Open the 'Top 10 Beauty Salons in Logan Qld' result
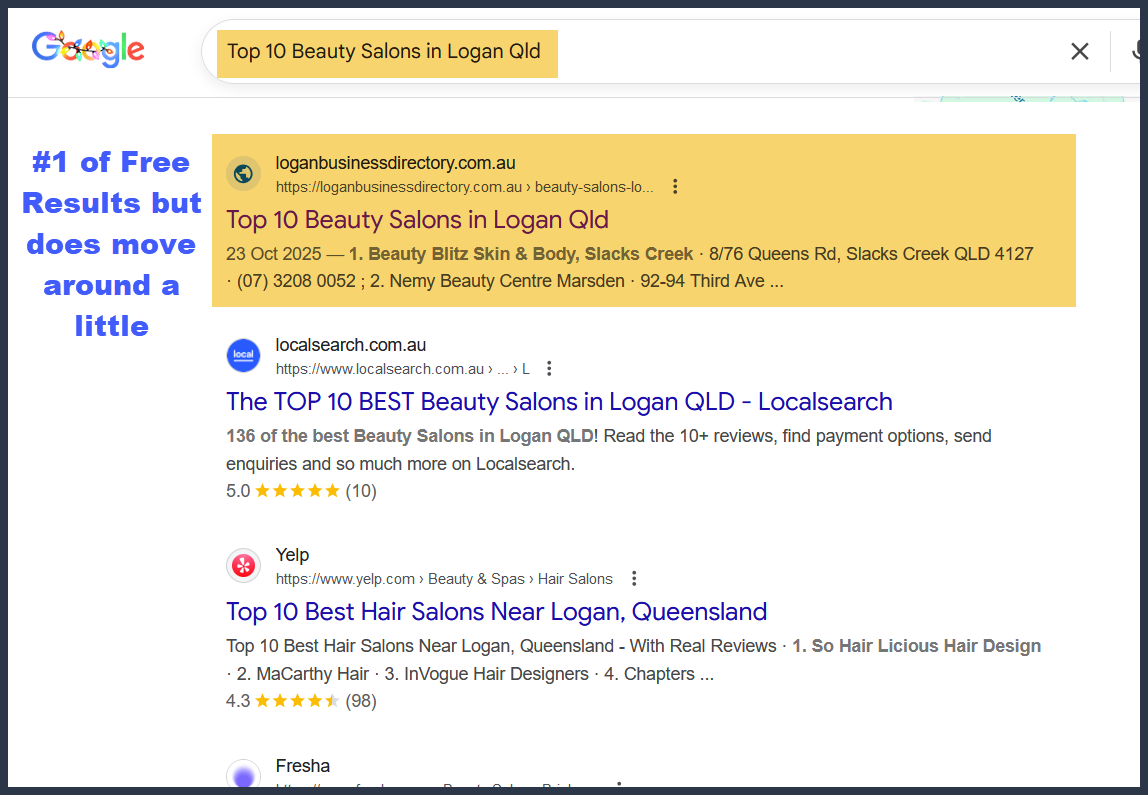This screenshot has height=795, width=1148. coord(417,220)
